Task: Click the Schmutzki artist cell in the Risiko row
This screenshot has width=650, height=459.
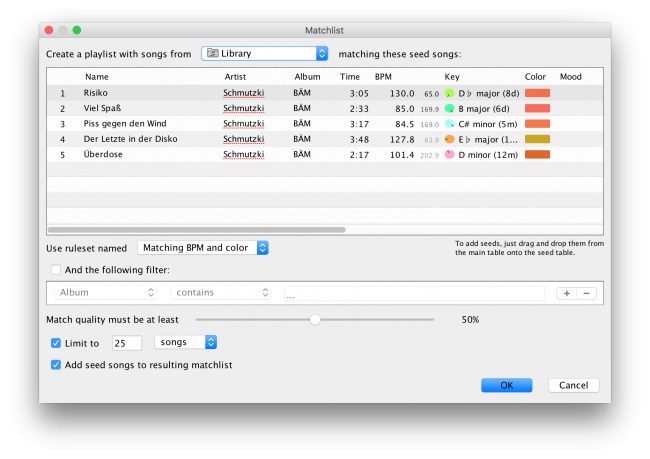Action: point(243,93)
